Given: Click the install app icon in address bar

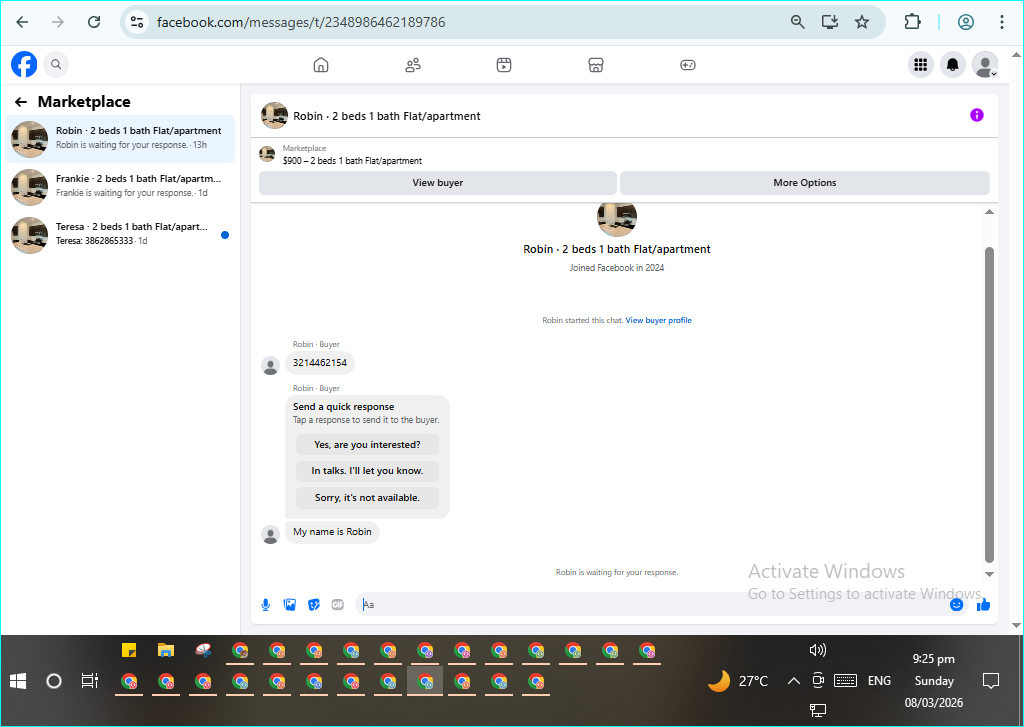Looking at the screenshot, I should coord(830,22).
